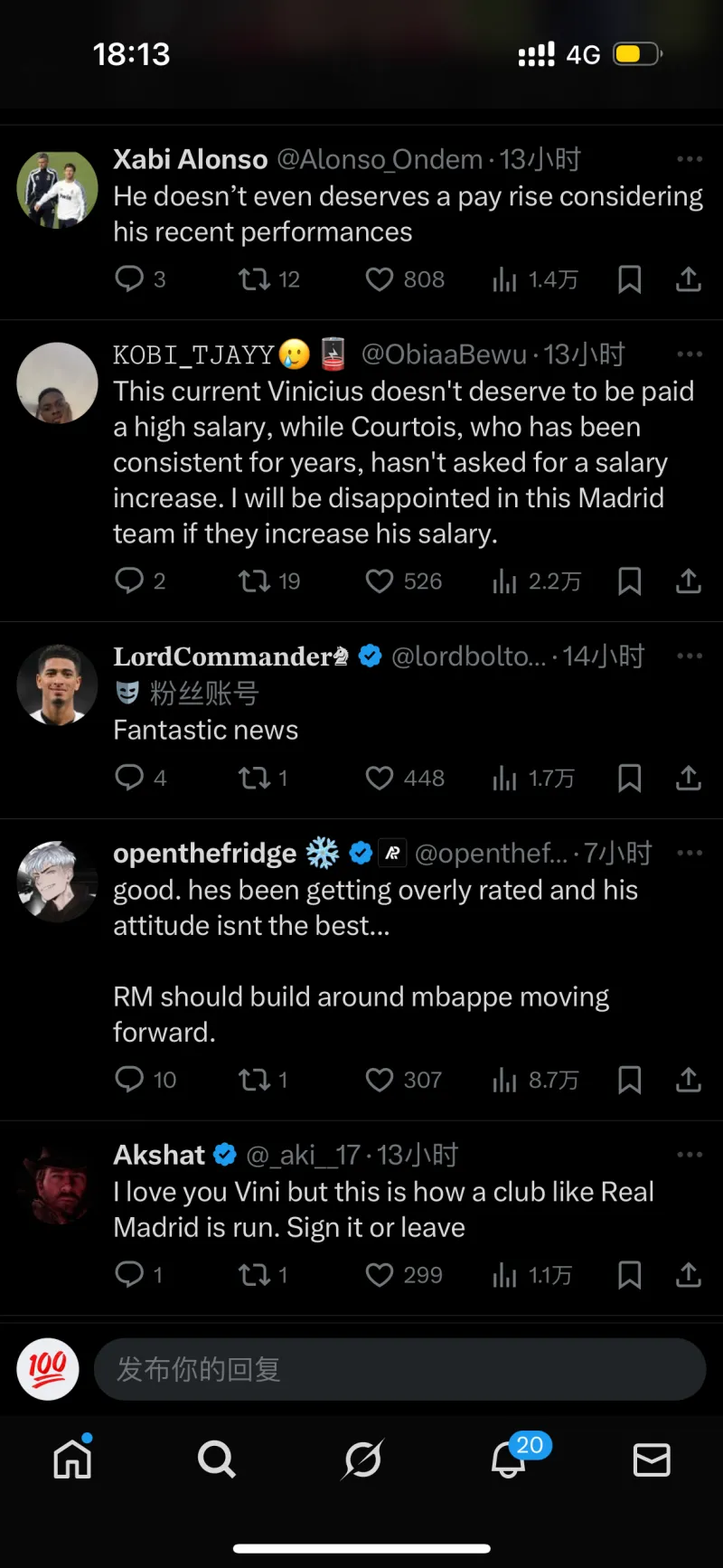The width and height of the screenshot is (723, 1568).
Task: Open Notifications tab with 20 badge
Action: (x=508, y=1459)
